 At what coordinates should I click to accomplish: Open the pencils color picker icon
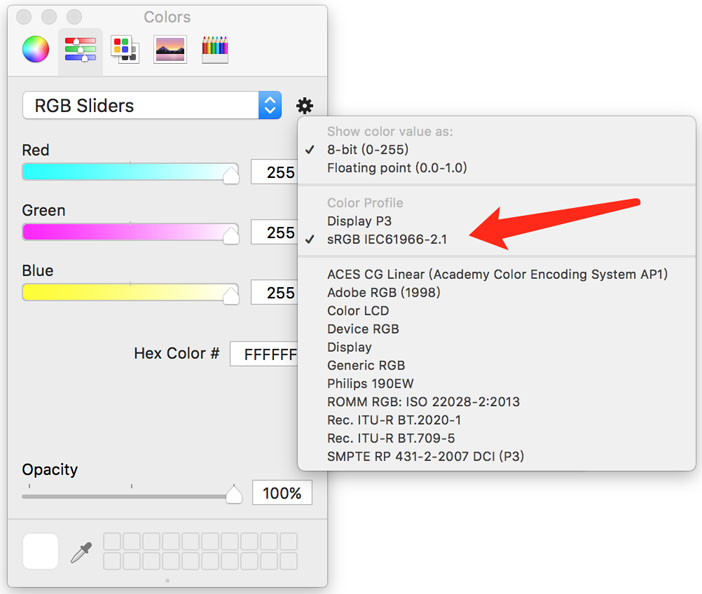[215, 49]
